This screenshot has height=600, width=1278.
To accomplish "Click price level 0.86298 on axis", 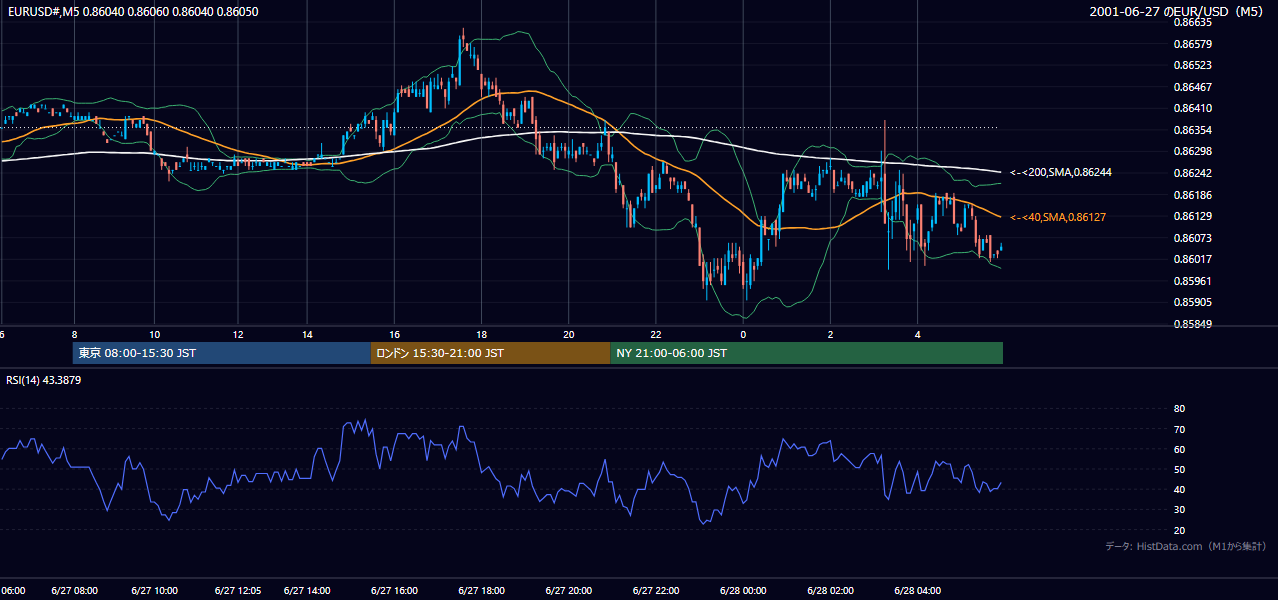I will coord(1192,151).
